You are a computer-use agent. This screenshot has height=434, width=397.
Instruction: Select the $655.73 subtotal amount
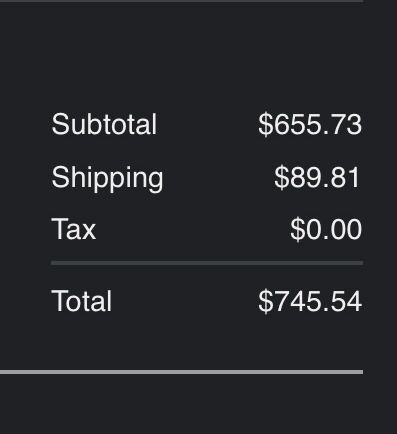tap(310, 124)
